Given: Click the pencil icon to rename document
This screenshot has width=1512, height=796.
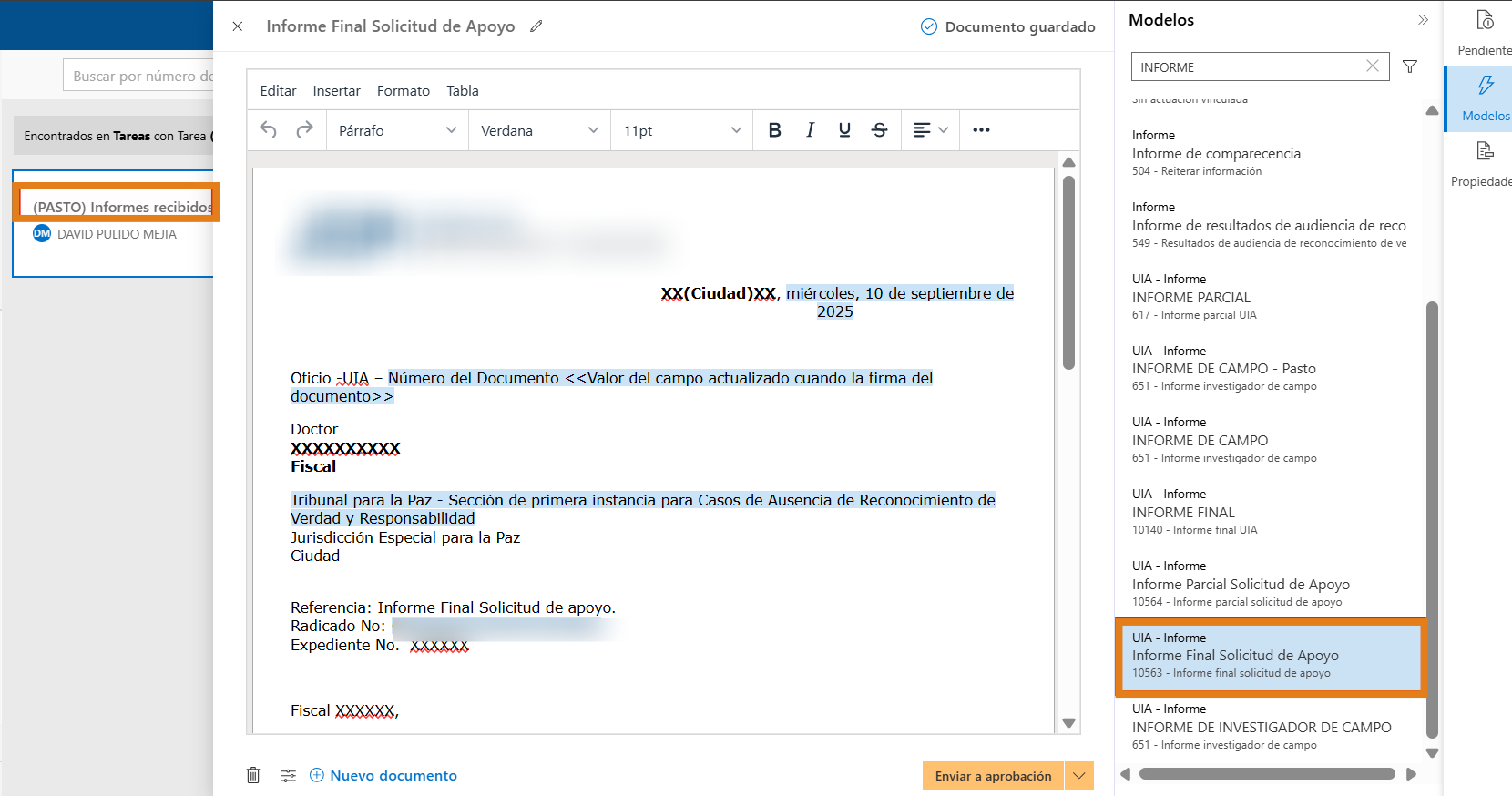Looking at the screenshot, I should pos(536,26).
